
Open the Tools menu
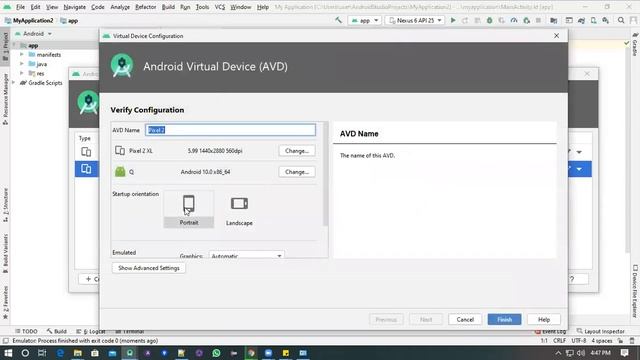(x=202, y=7)
